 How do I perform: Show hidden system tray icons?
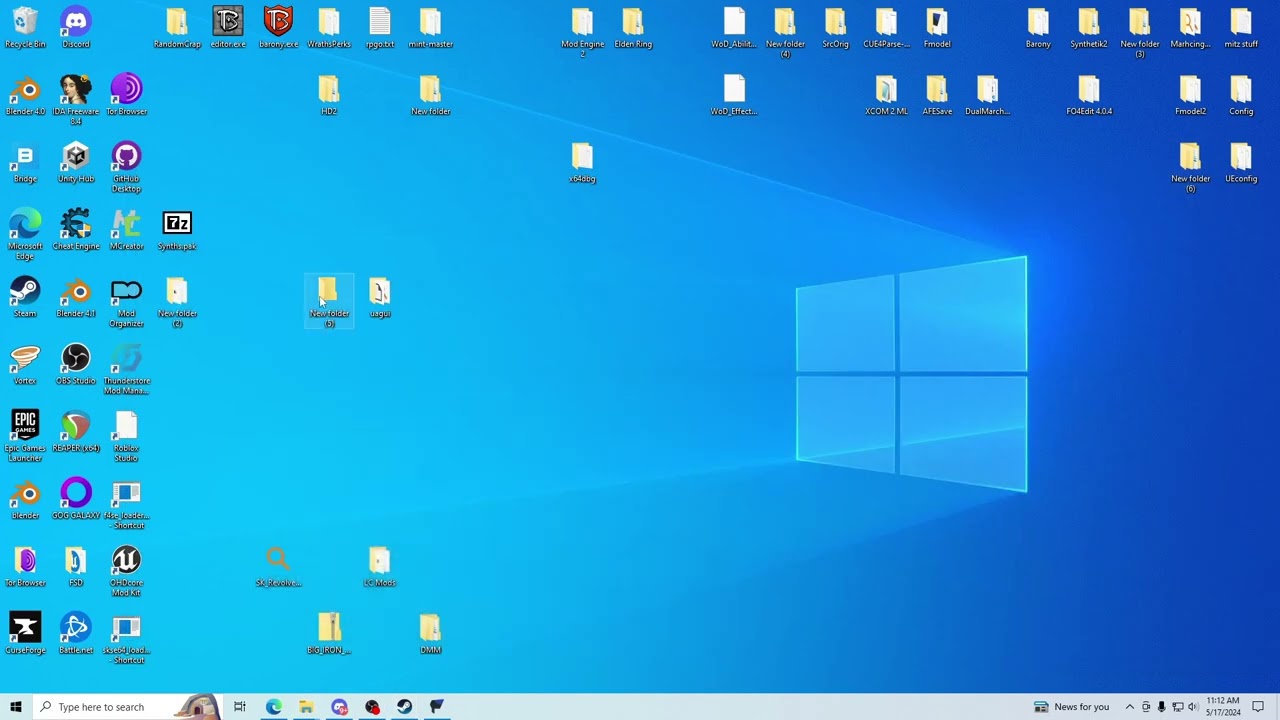point(1130,707)
